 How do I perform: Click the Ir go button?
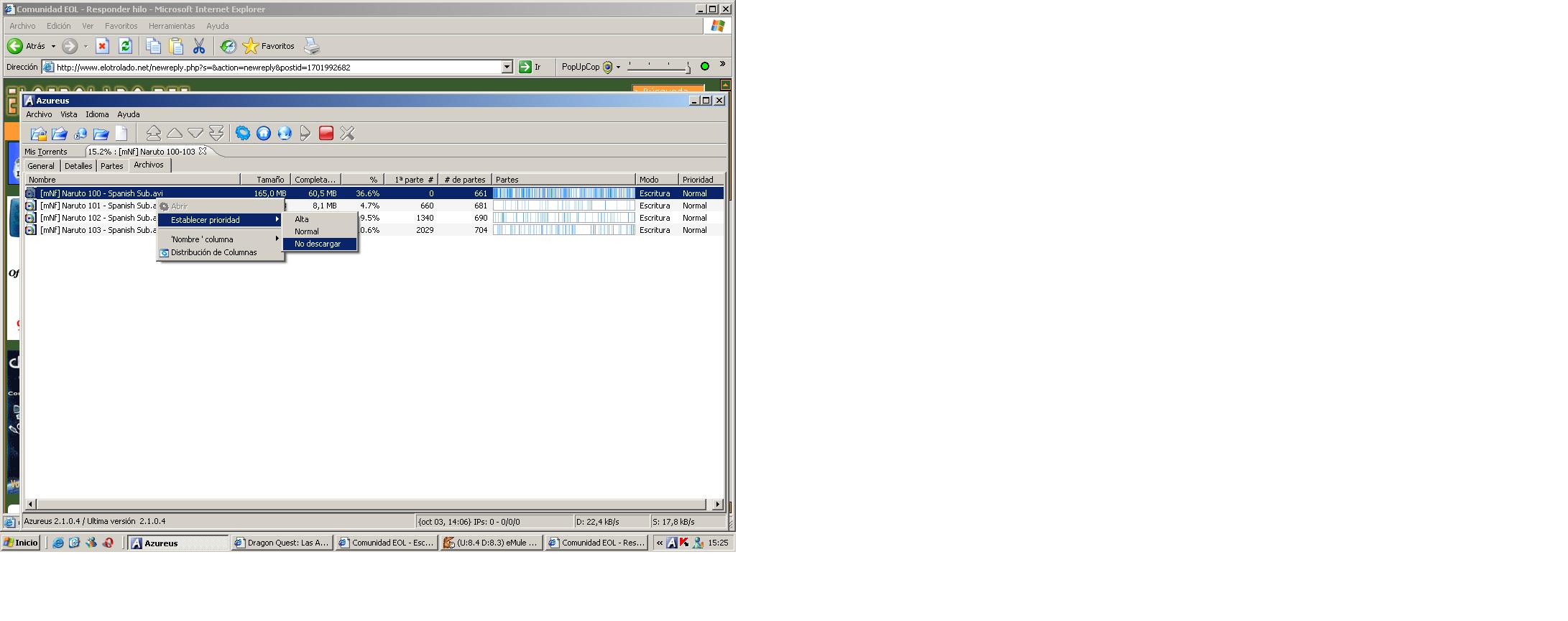coord(530,67)
